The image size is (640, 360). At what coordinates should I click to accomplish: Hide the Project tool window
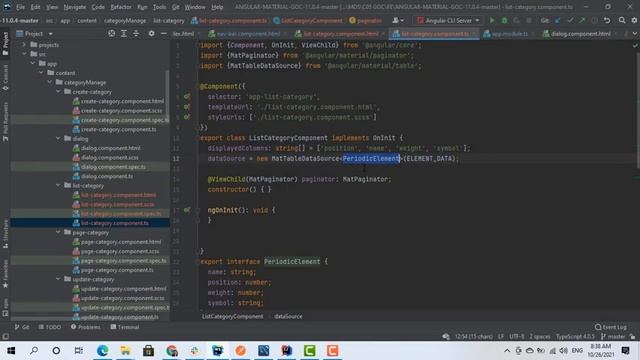pos(163,33)
